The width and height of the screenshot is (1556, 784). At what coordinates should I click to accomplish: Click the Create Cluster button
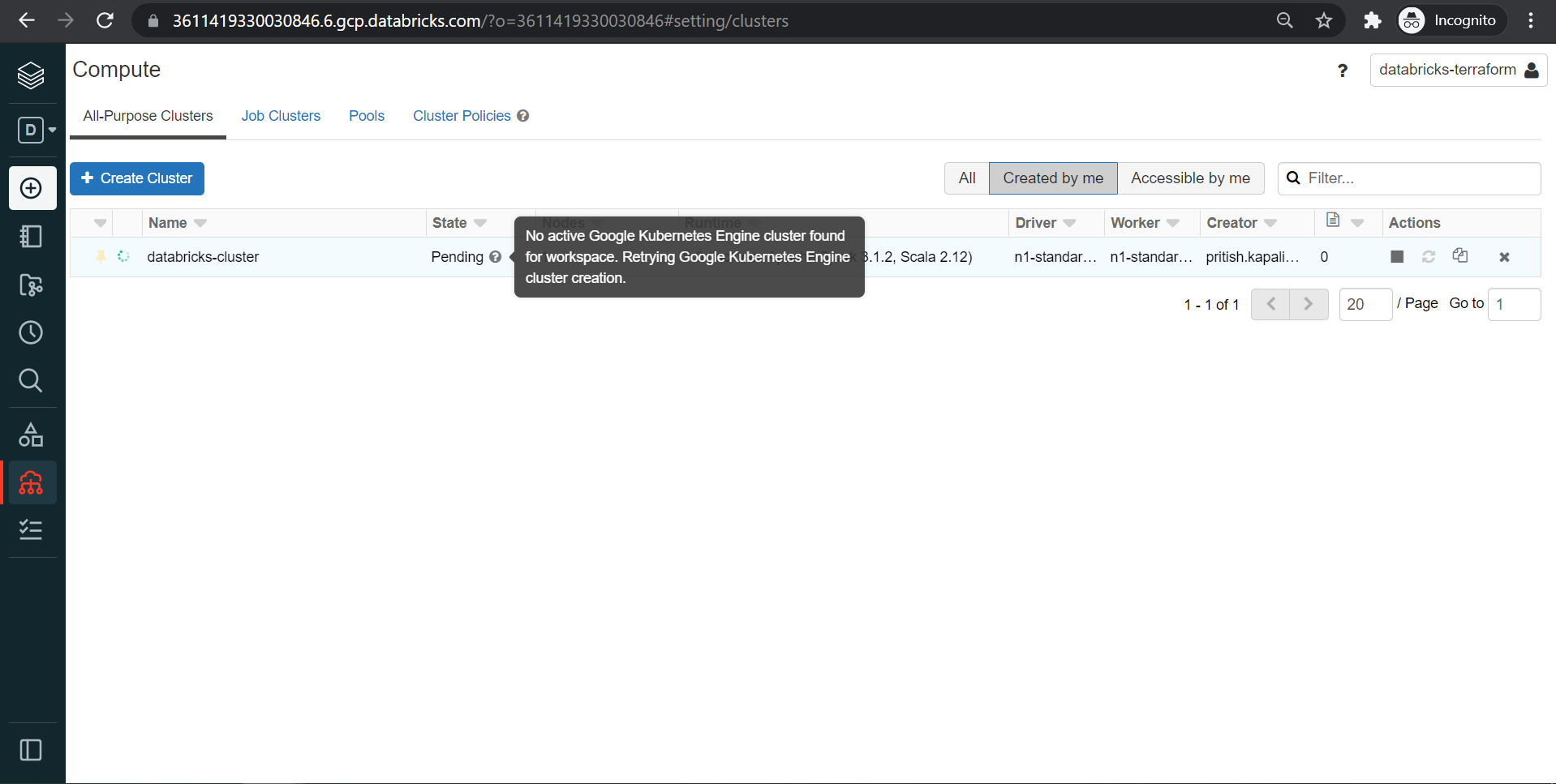coord(136,178)
